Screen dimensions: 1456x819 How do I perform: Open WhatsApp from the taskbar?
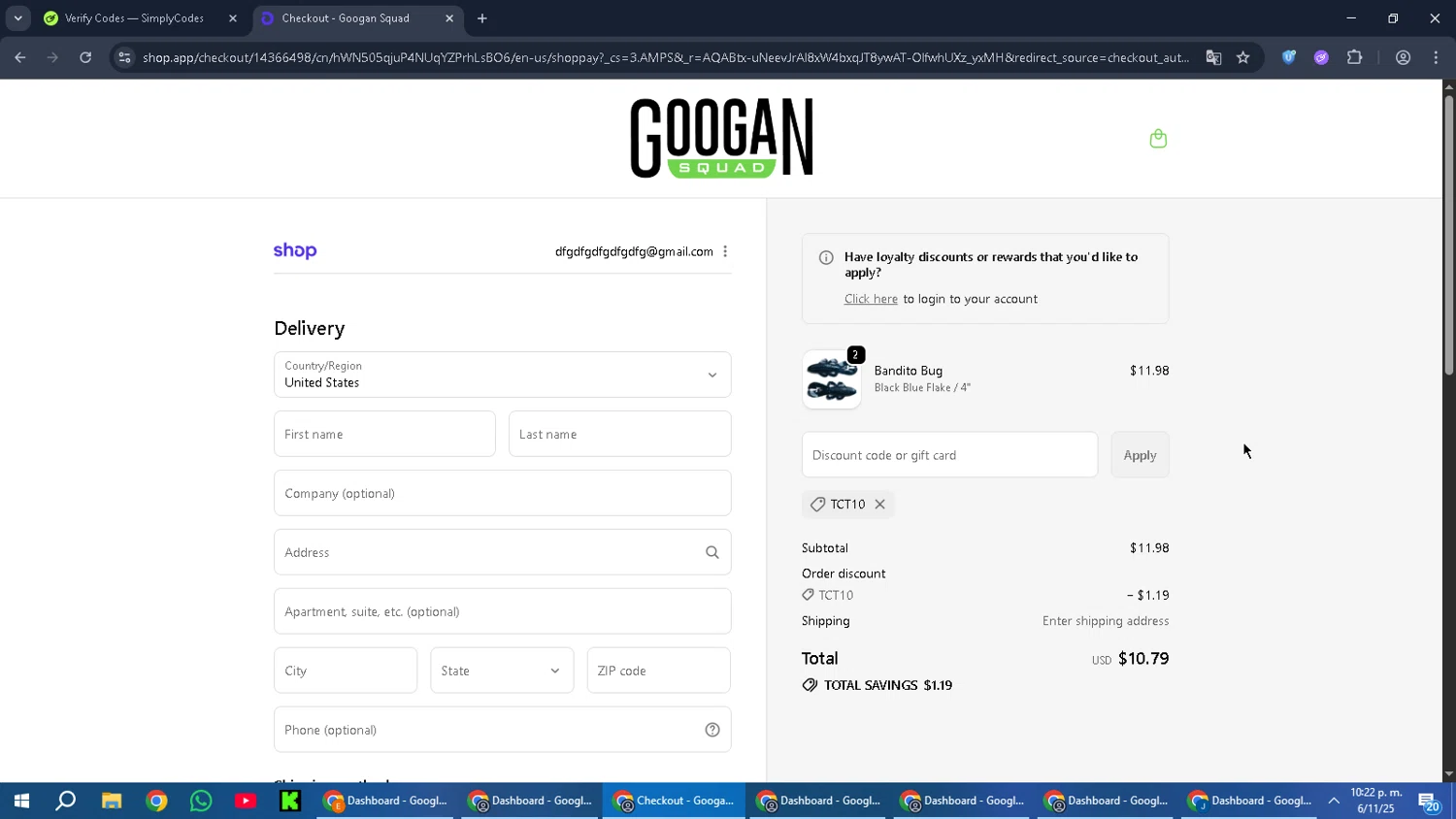[201, 801]
